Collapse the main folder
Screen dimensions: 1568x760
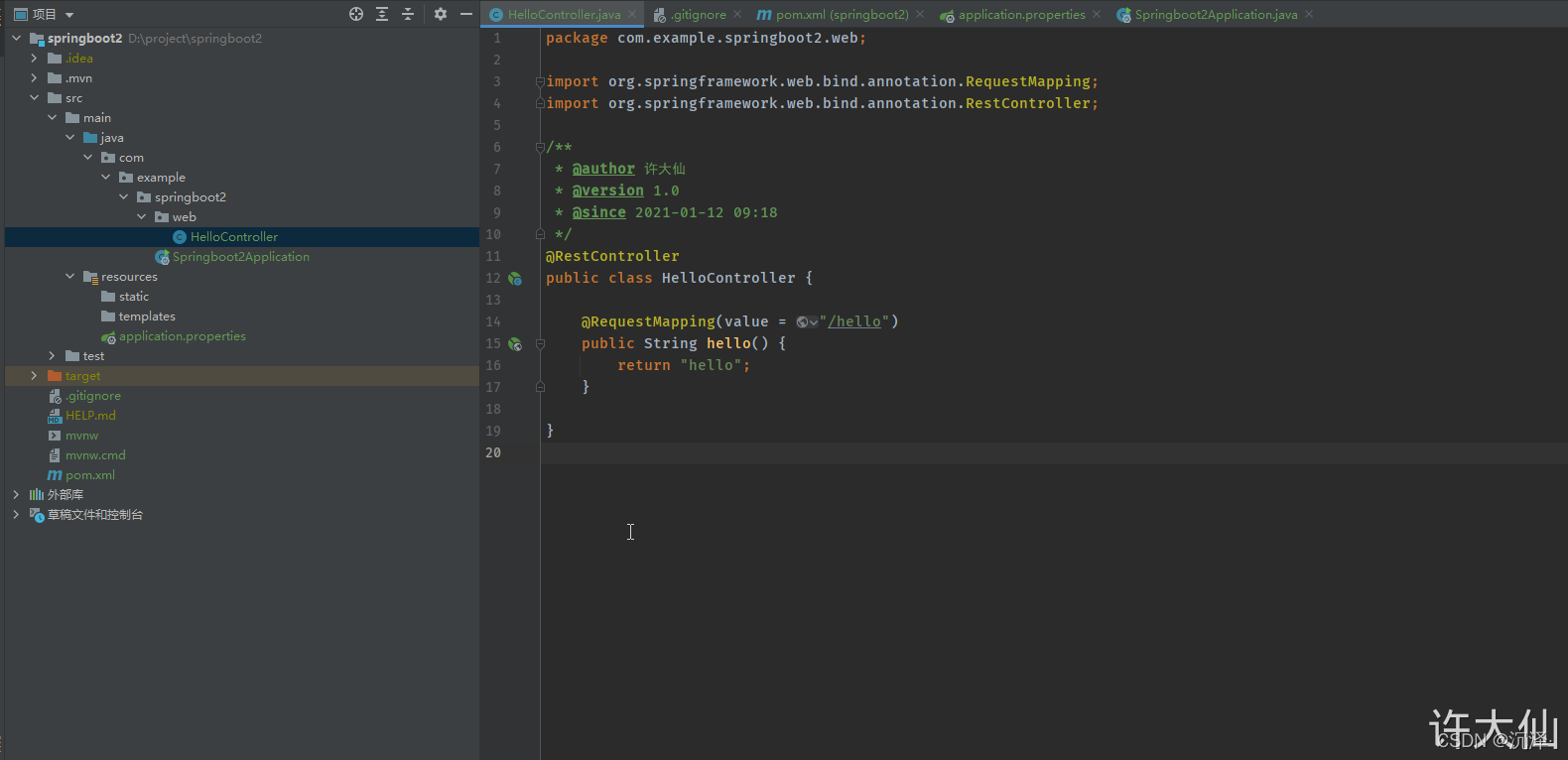pos(52,118)
